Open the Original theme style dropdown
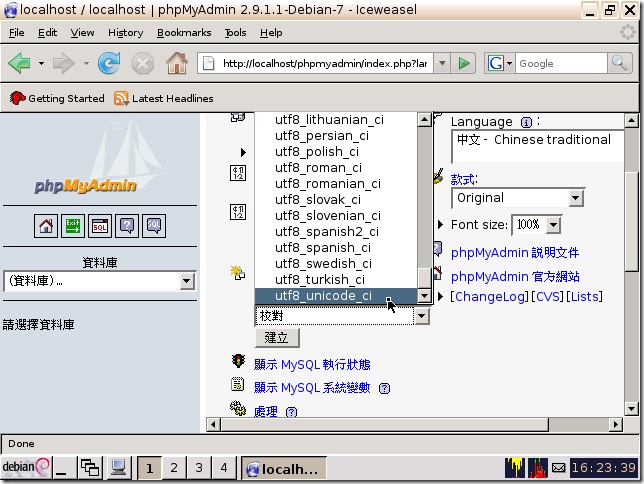 [x=576, y=198]
